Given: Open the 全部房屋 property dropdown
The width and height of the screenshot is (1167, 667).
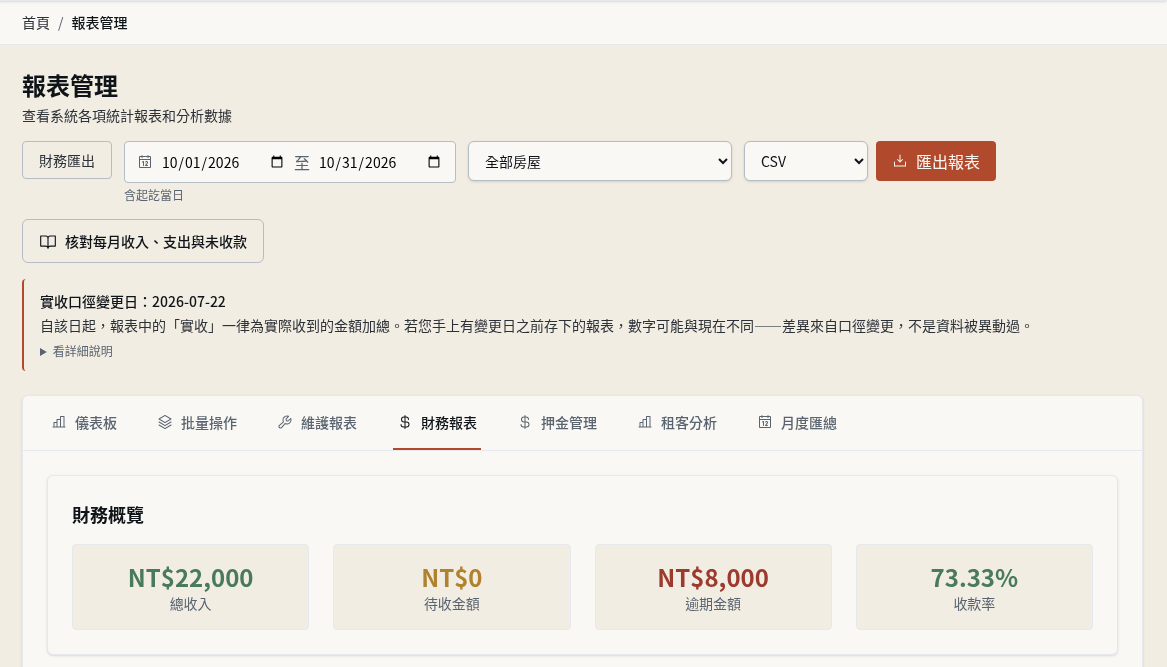Looking at the screenshot, I should (x=600, y=162).
